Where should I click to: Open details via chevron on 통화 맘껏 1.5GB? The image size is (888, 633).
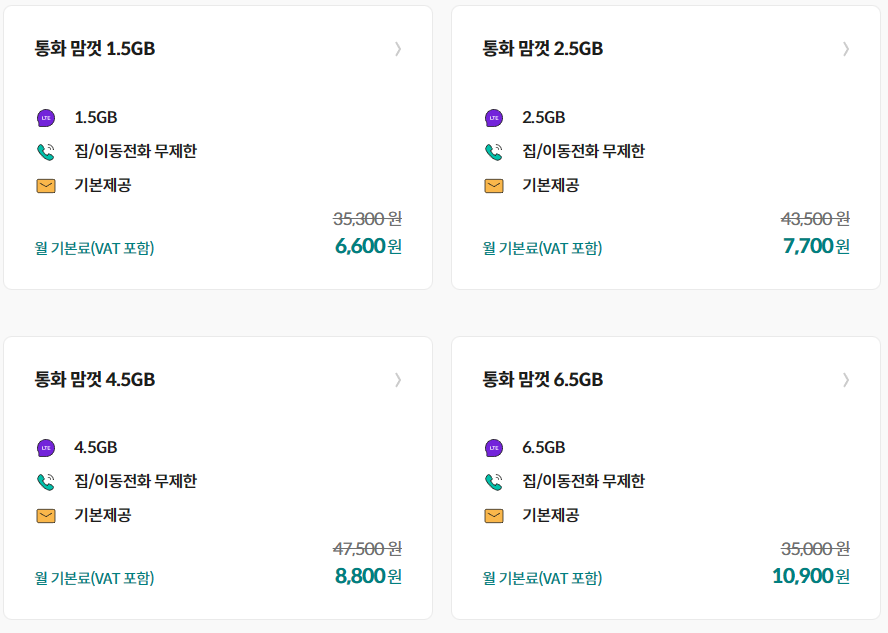point(398,49)
